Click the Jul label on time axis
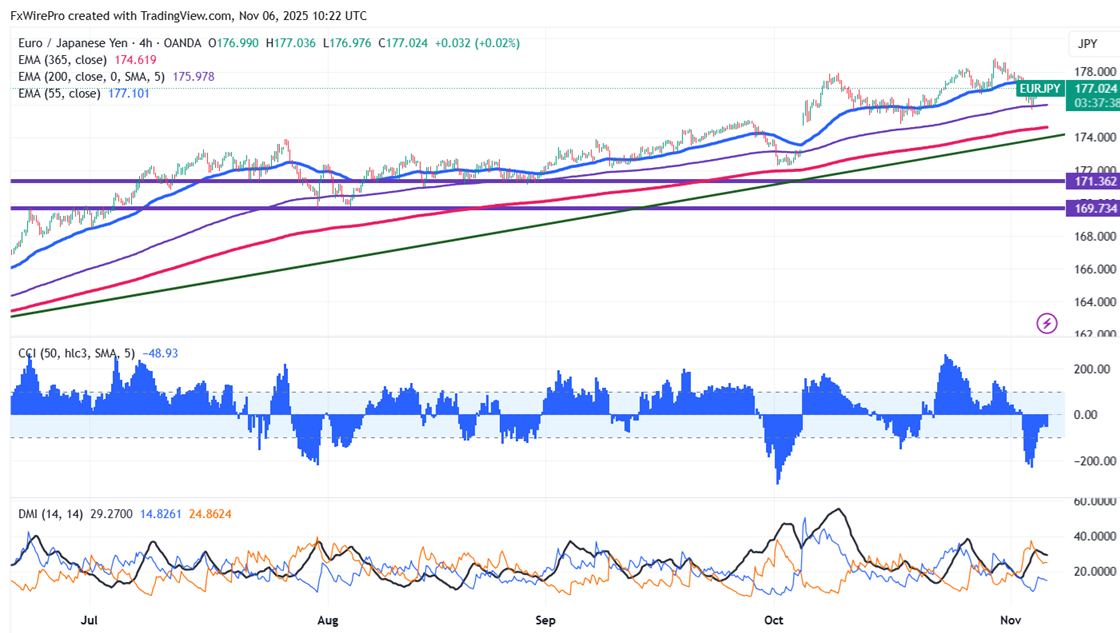This screenshot has width=1120, height=633. [89, 620]
